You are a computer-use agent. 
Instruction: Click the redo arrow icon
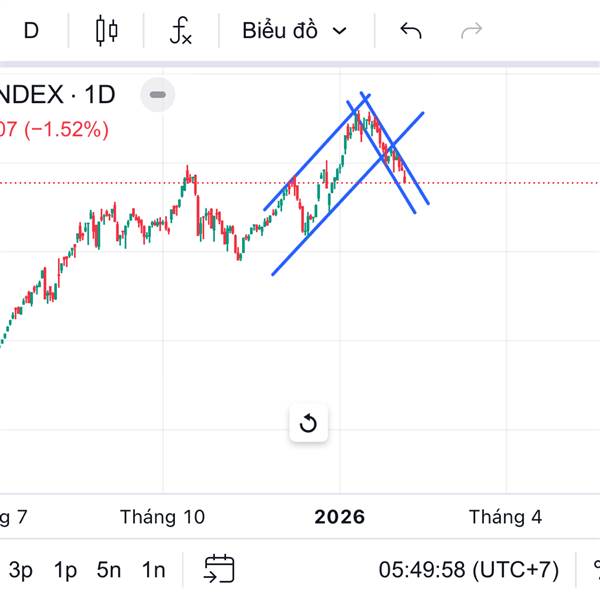click(x=471, y=31)
